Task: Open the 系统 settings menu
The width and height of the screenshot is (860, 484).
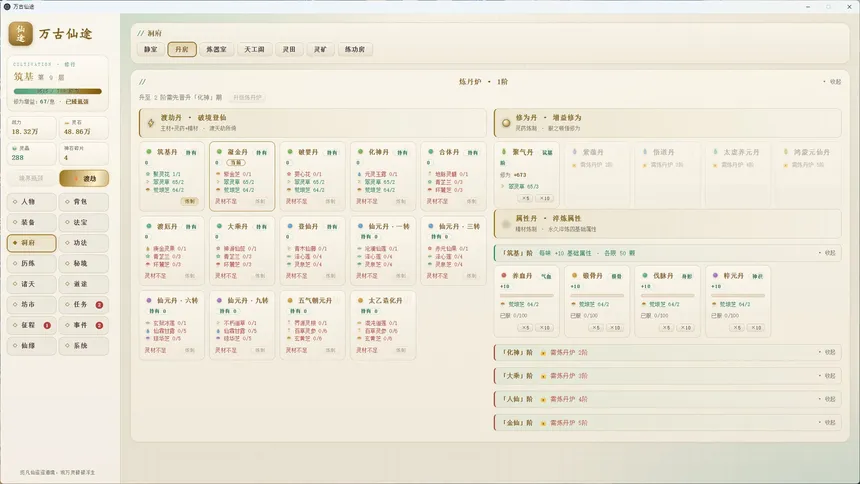Action: 84,346
